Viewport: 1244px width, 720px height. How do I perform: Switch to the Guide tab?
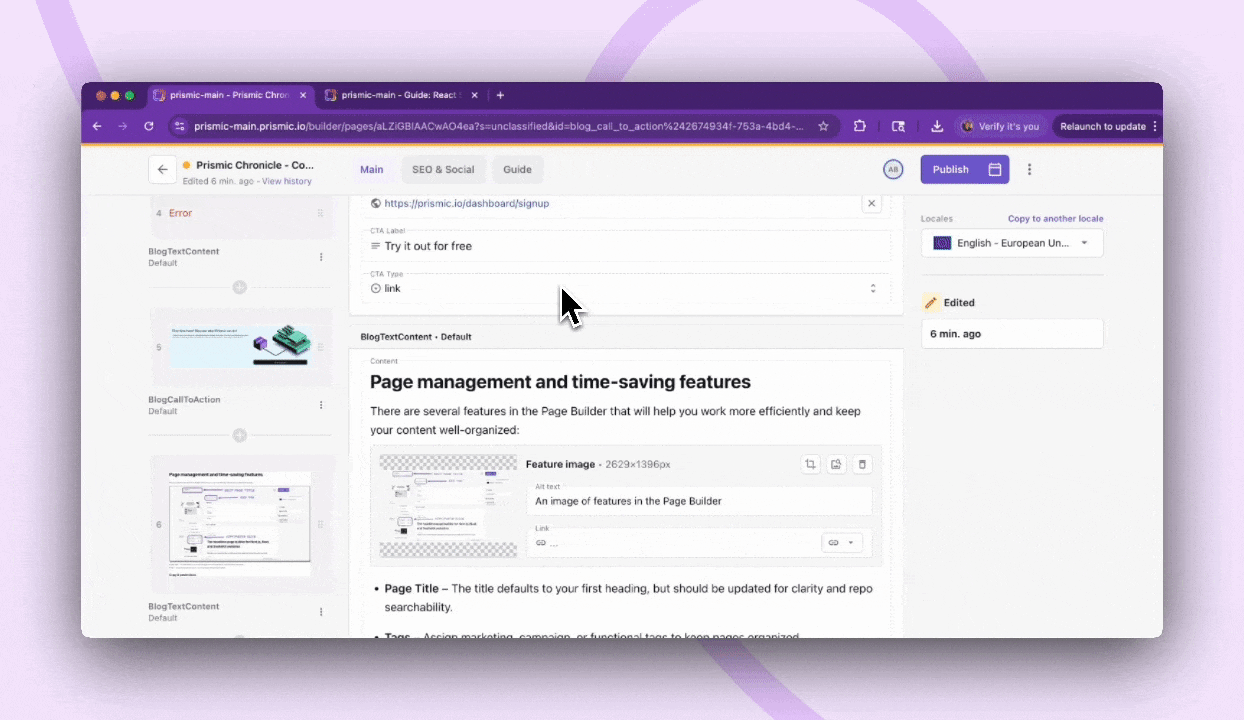point(517,170)
